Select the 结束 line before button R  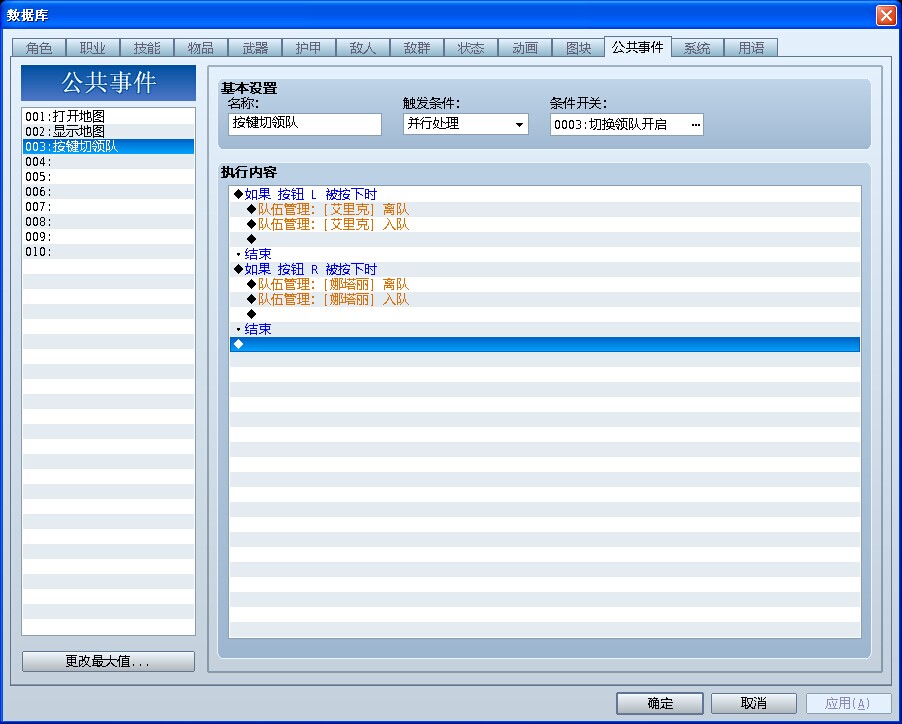[545, 254]
